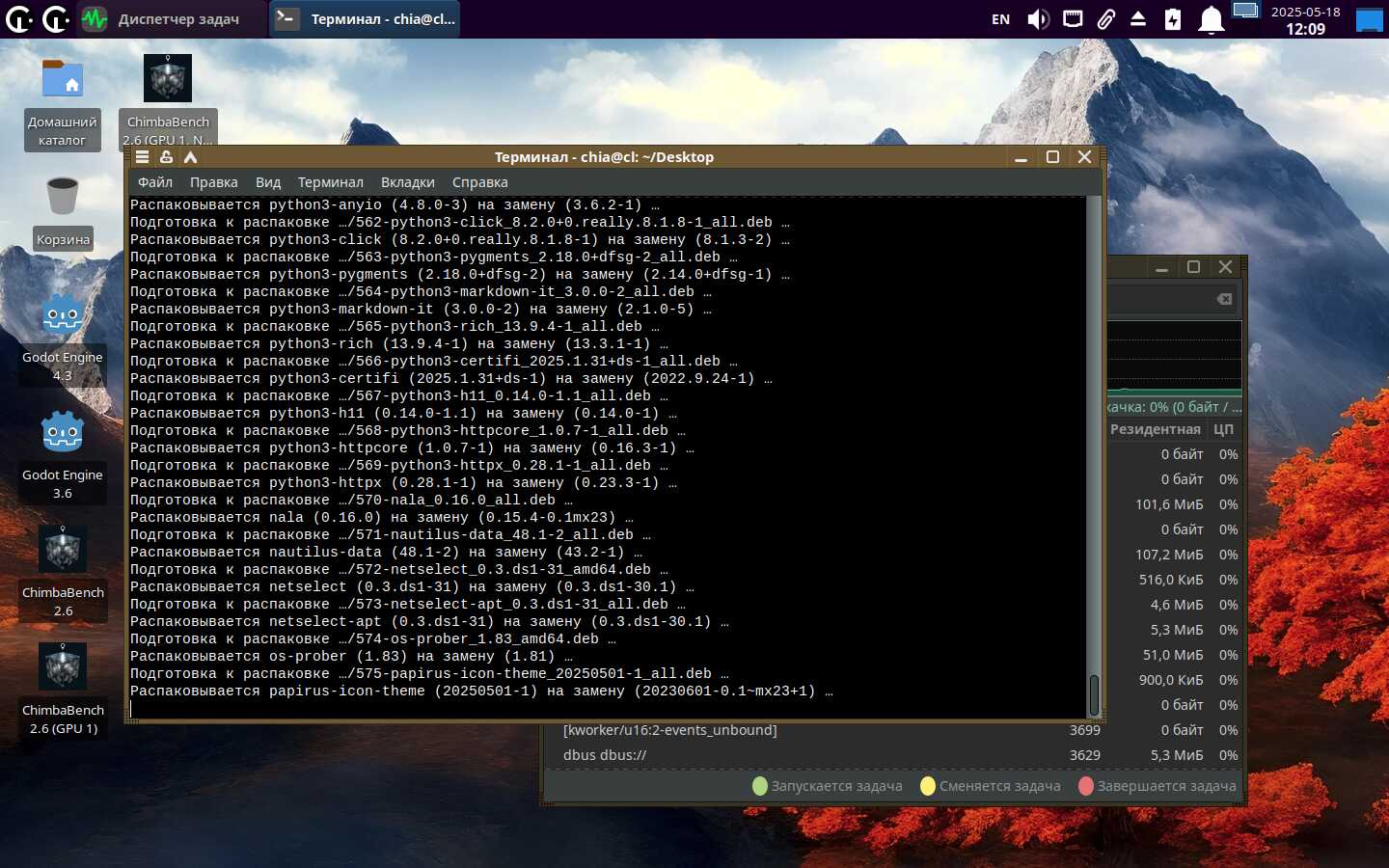
Task: Click the 900,0 КиБ memory value
Action: click(1171, 680)
